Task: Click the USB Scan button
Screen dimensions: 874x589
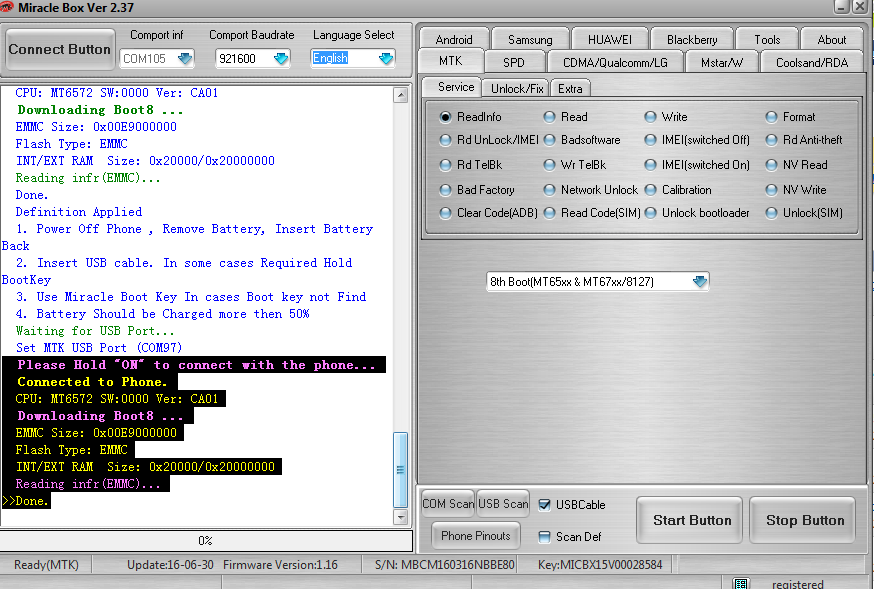Action: tap(503, 504)
